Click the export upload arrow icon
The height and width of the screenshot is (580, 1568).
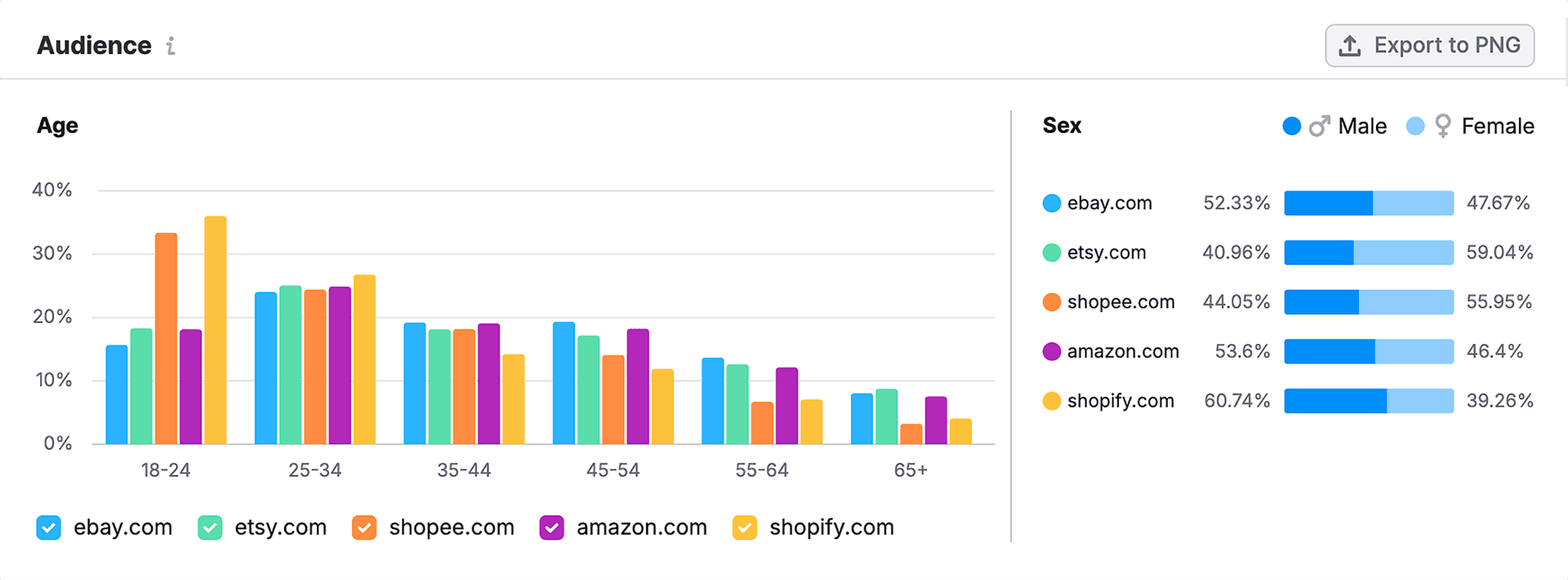click(1350, 46)
